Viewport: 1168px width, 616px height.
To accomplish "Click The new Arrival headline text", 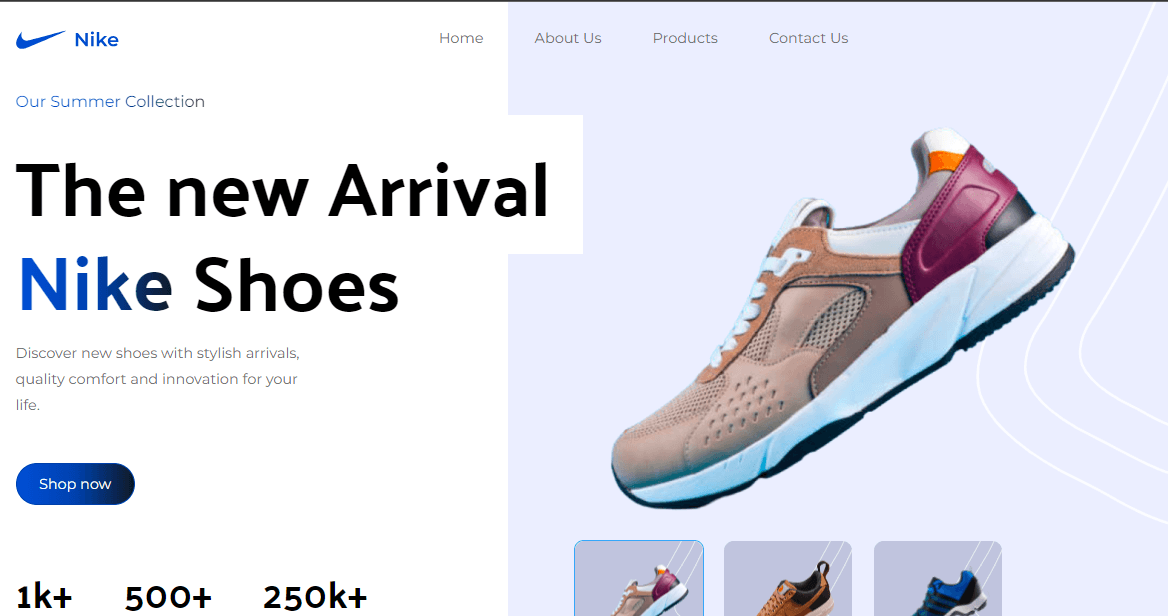I will click(282, 191).
